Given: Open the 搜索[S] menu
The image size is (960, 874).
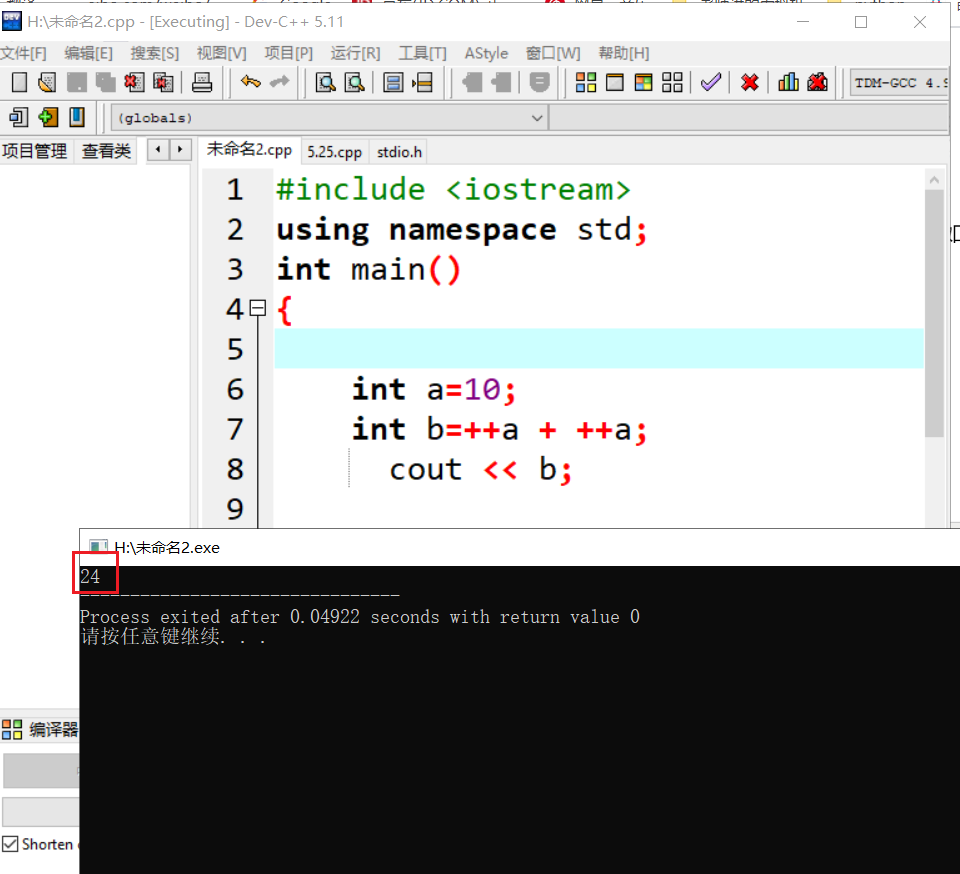Looking at the screenshot, I should [155, 53].
